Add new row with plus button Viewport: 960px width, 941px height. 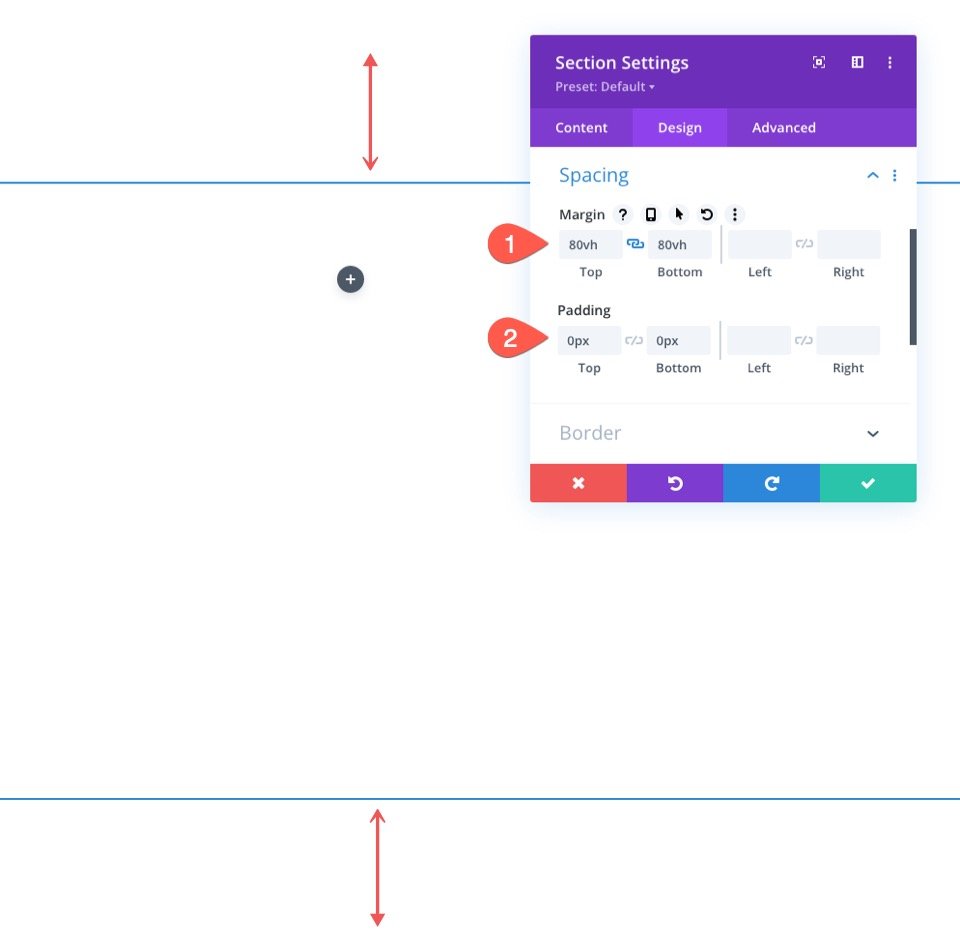tap(350, 279)
